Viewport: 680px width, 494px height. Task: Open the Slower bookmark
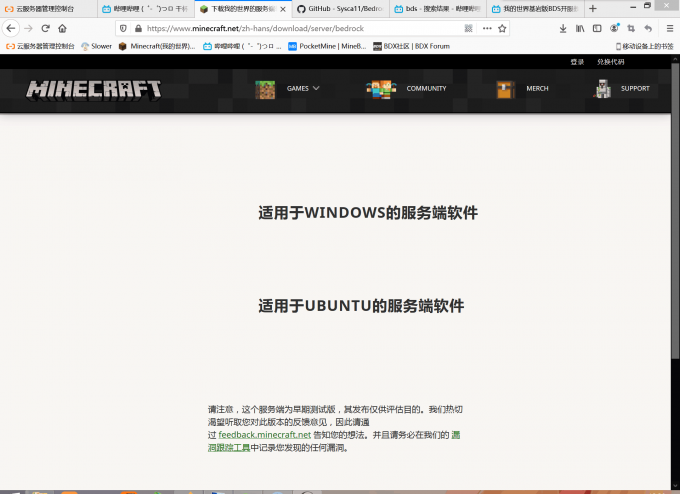pos(96,46)
